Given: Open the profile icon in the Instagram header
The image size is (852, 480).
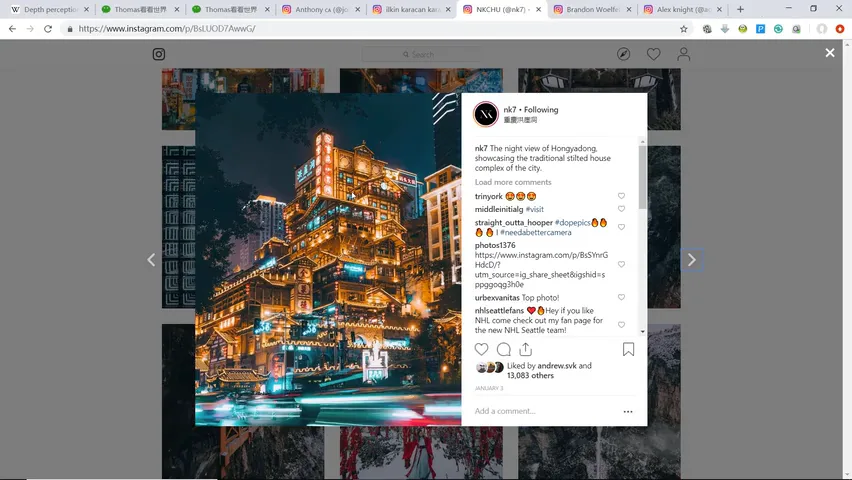Looking at the screenshot, I should pos(684,54).
